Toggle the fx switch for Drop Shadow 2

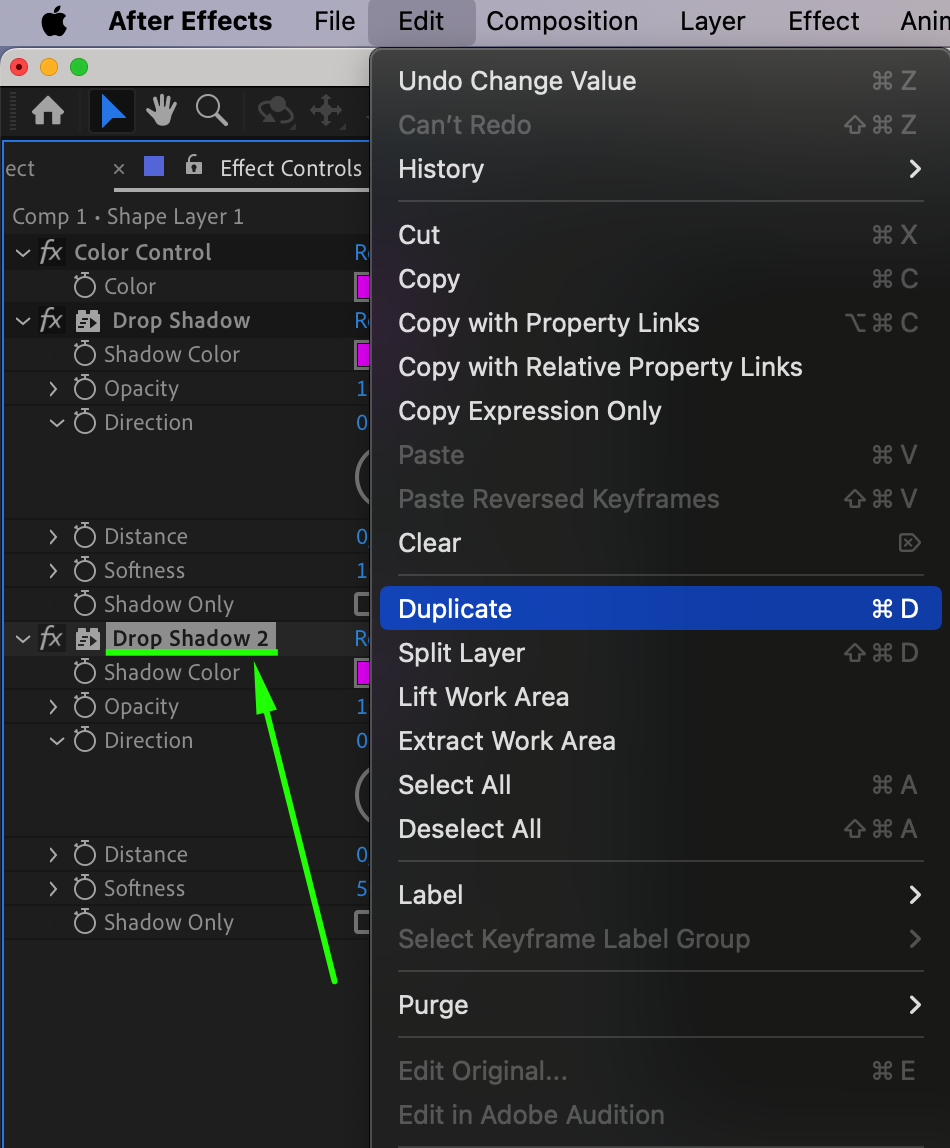click(51, 638)
